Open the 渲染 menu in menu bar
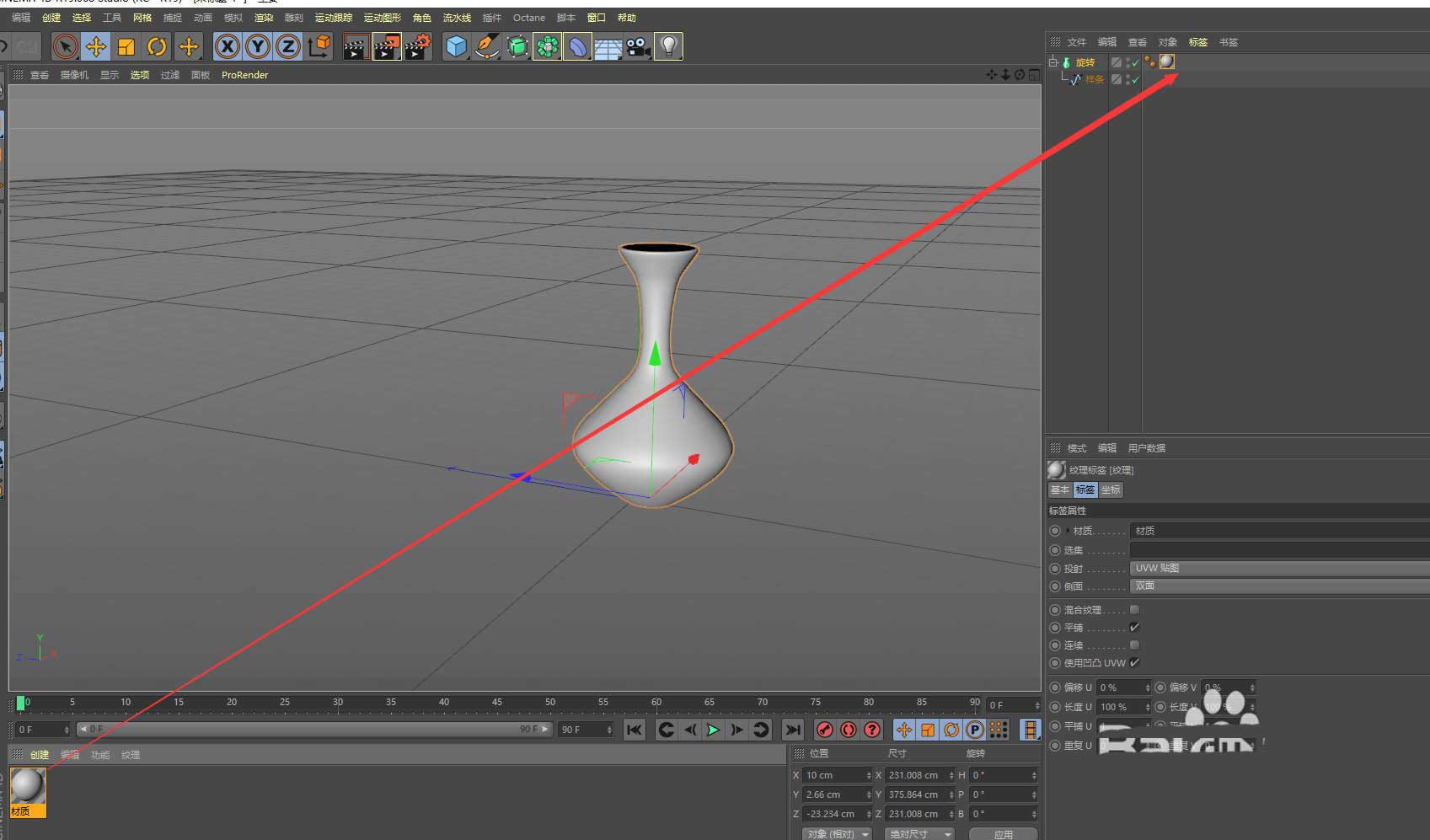 pyautogui.click(x=264, y=18)
